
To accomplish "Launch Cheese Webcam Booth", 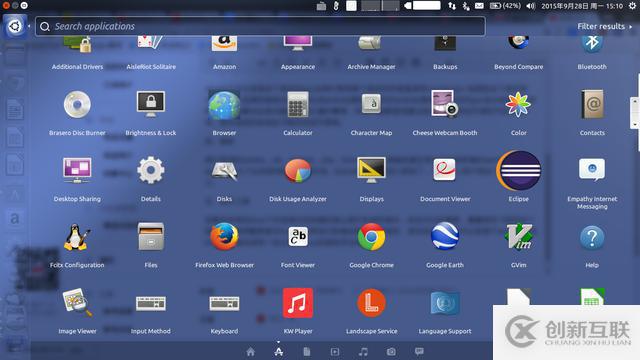I will (444, 104).
